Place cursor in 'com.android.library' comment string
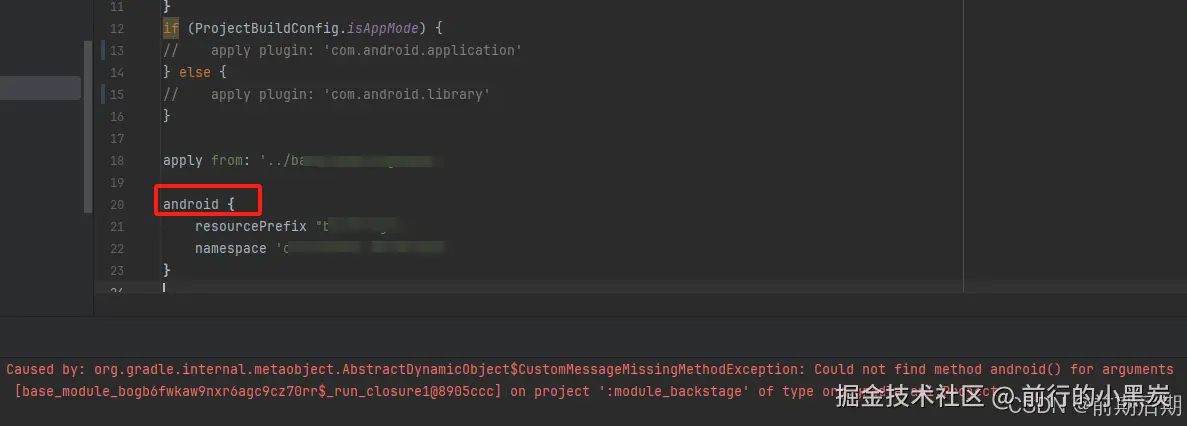 point(407,95)
